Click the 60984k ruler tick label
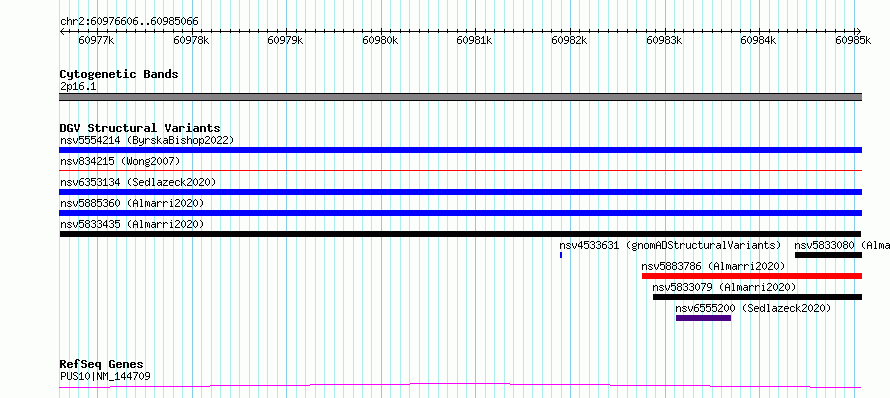 tap(759, 40)
